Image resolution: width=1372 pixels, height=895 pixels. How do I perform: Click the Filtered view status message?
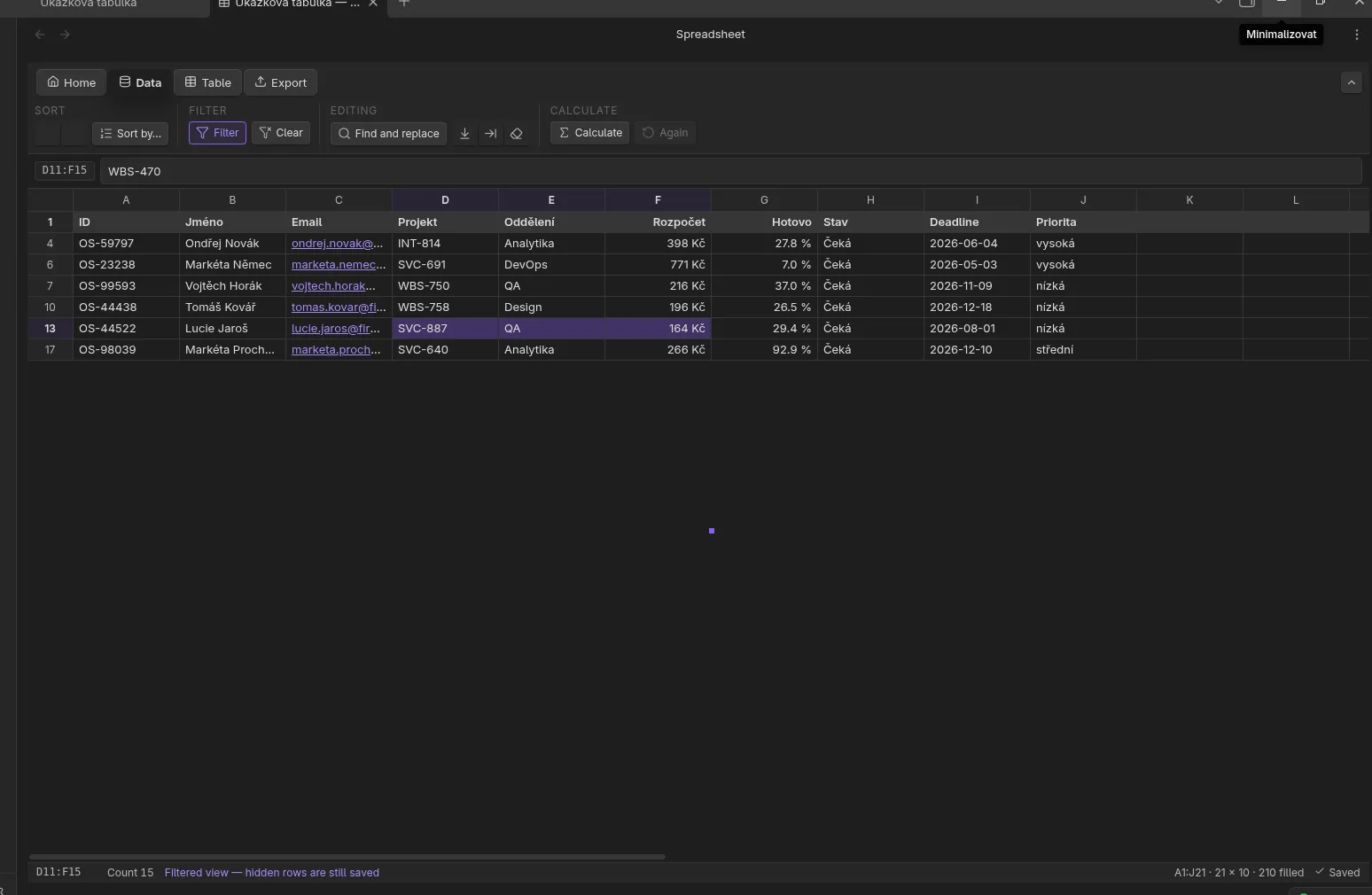point(272,873)
